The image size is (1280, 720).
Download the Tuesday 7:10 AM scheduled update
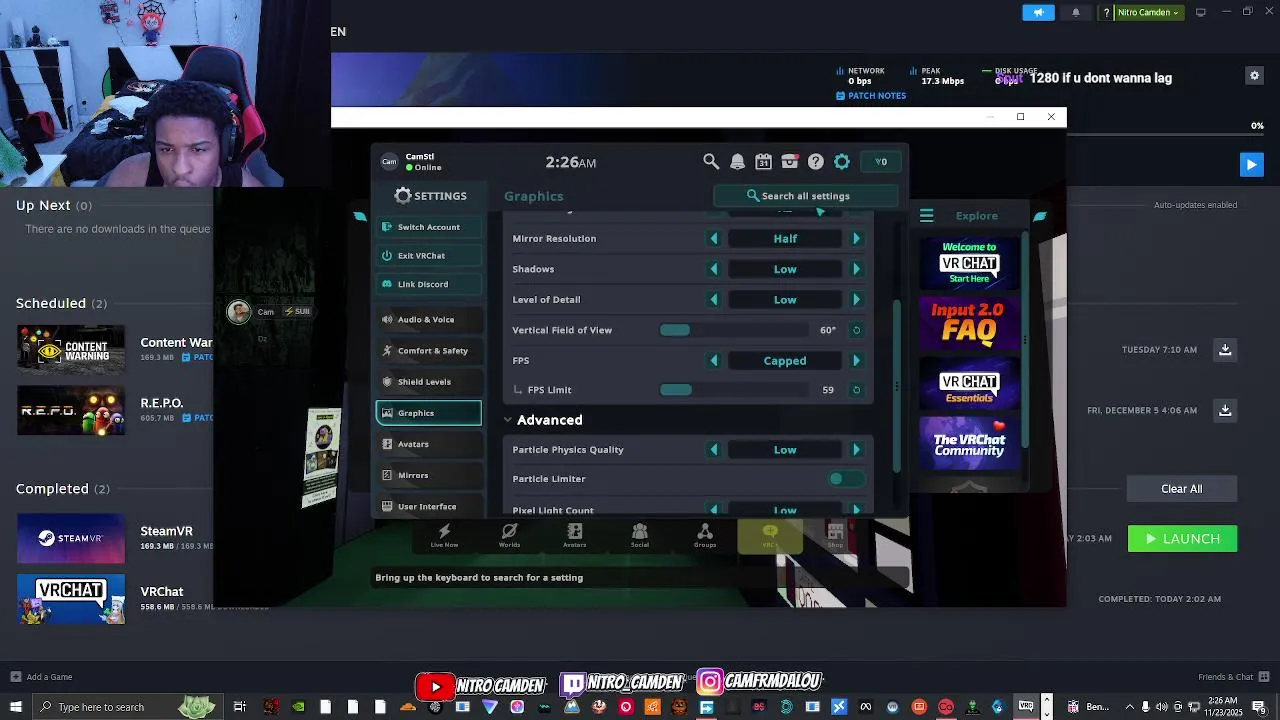[1225, 350]
